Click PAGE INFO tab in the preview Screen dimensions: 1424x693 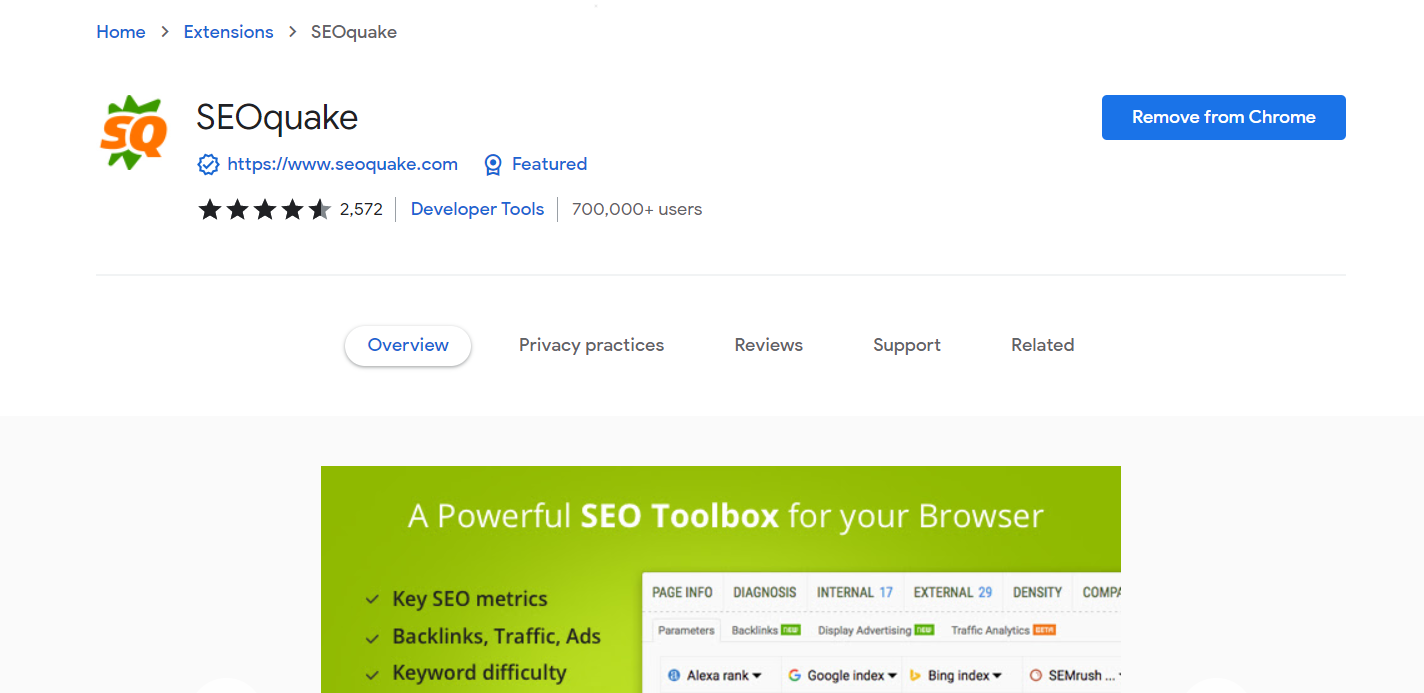(682, 592)
